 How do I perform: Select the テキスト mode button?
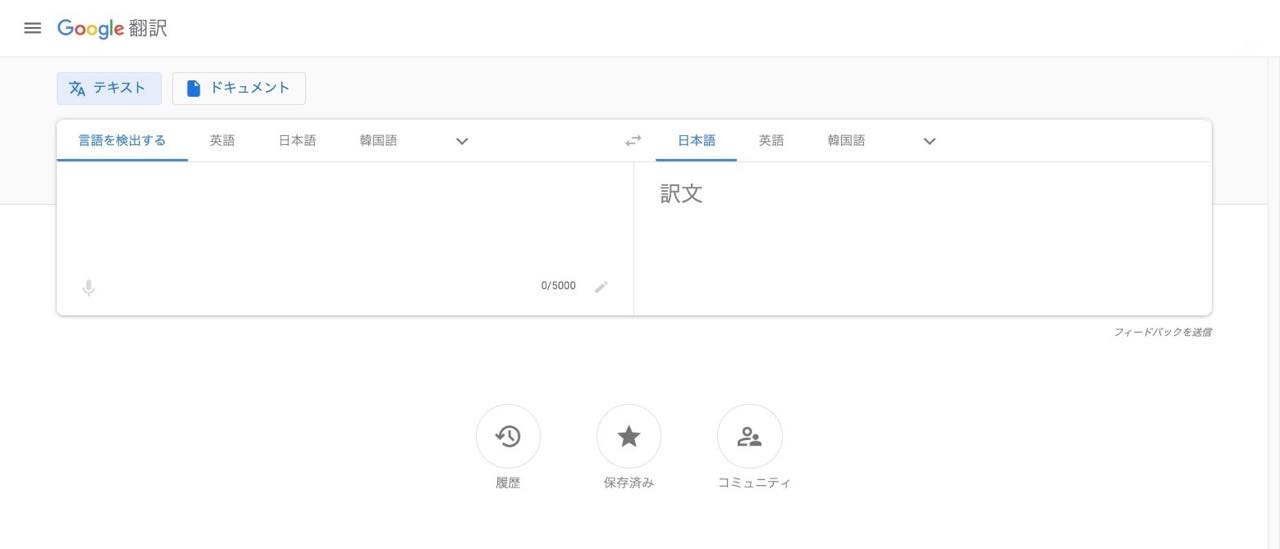109,88
